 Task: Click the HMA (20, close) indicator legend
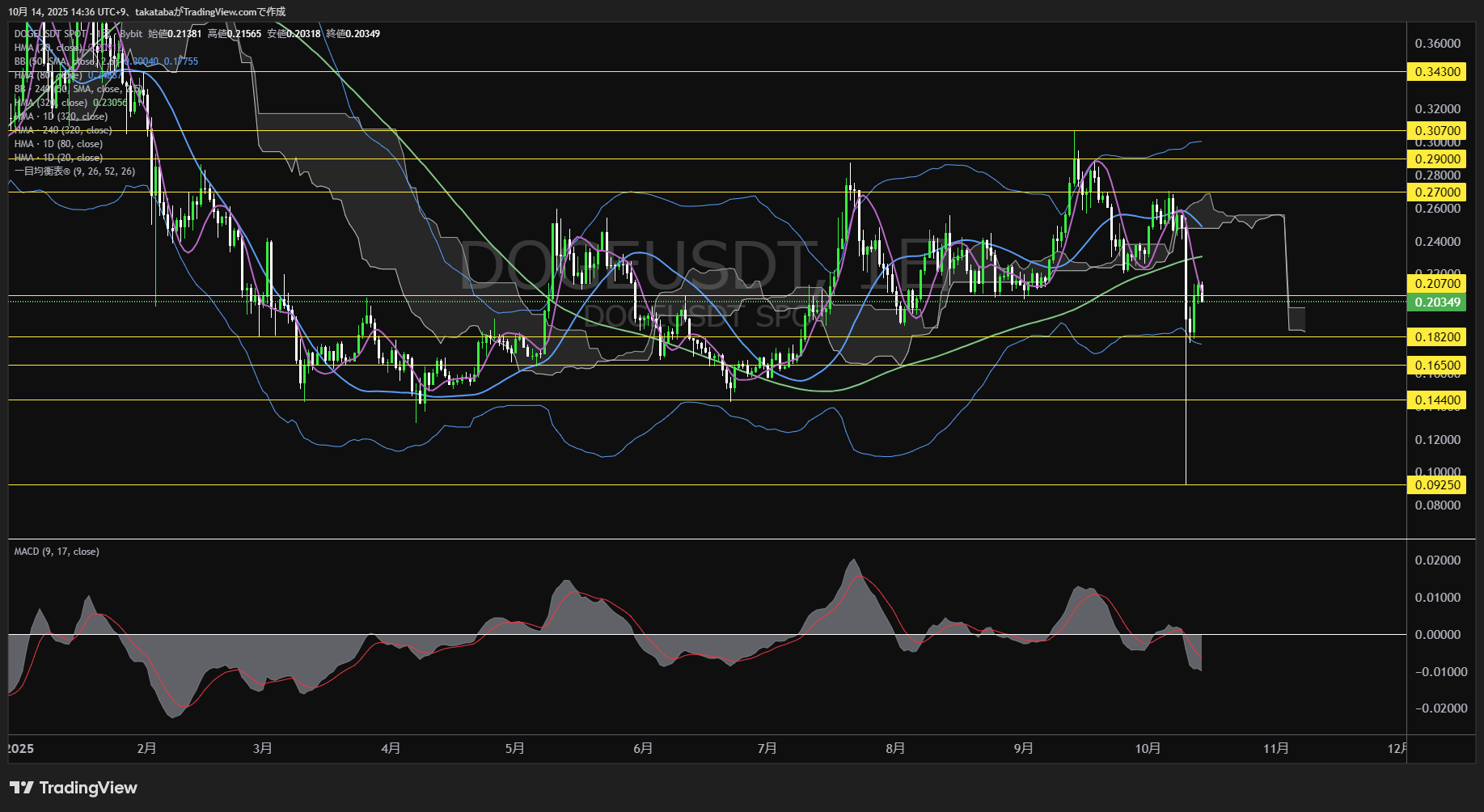tap(47, 48)
